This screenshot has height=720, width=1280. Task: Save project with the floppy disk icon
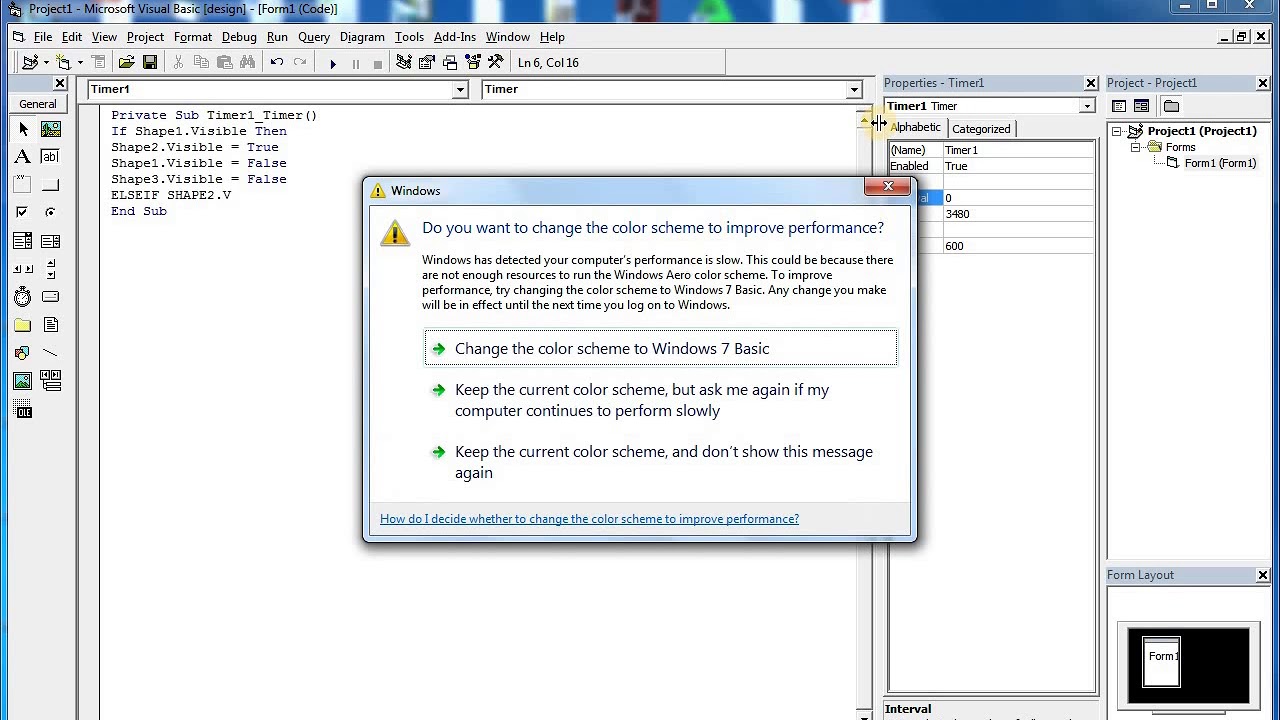point(149,63)
